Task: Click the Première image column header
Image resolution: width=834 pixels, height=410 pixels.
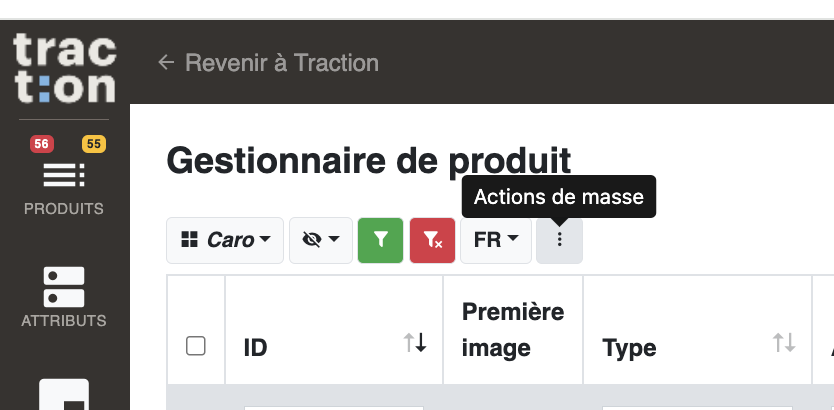Action: pyautogui.click(x=513, y=330)
